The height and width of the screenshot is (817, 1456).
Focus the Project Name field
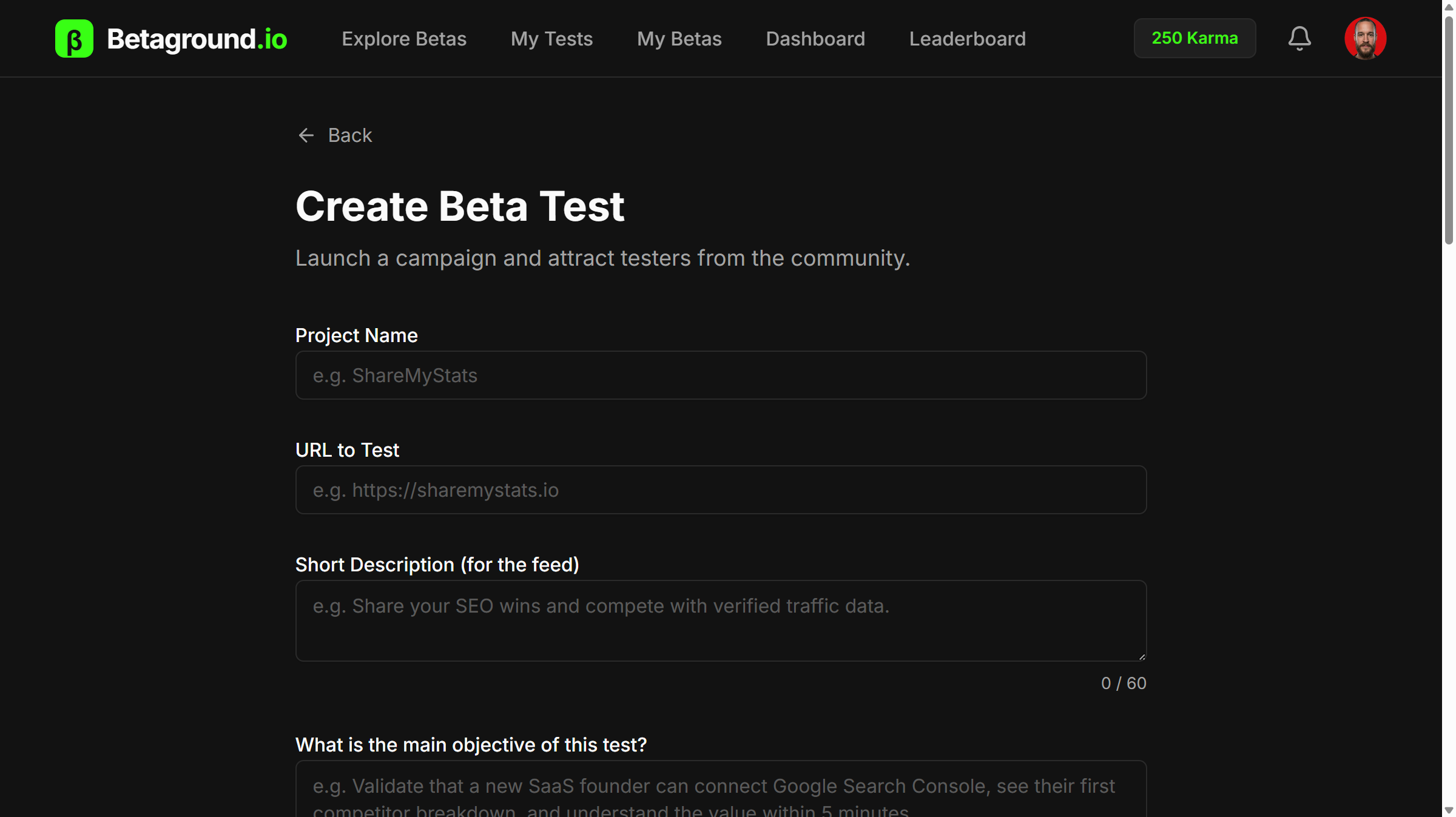[721, 375]
